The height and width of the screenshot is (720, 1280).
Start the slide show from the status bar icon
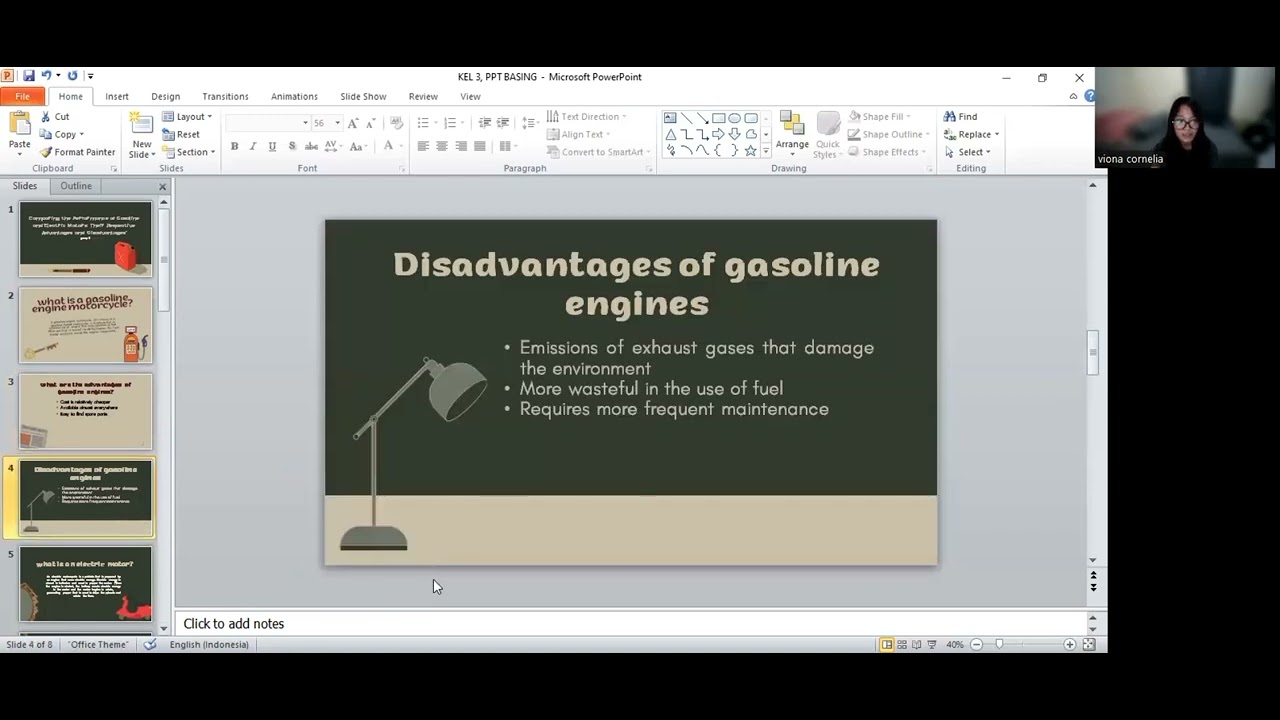tap(932, 645)
